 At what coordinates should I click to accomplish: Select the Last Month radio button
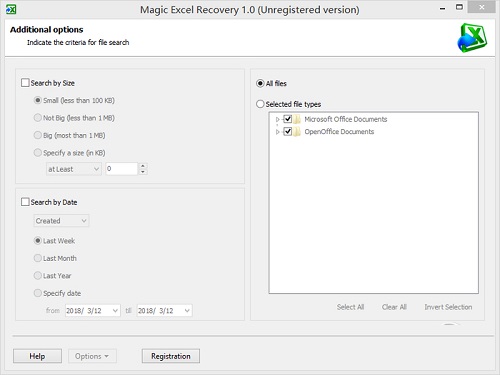(38, 258)
